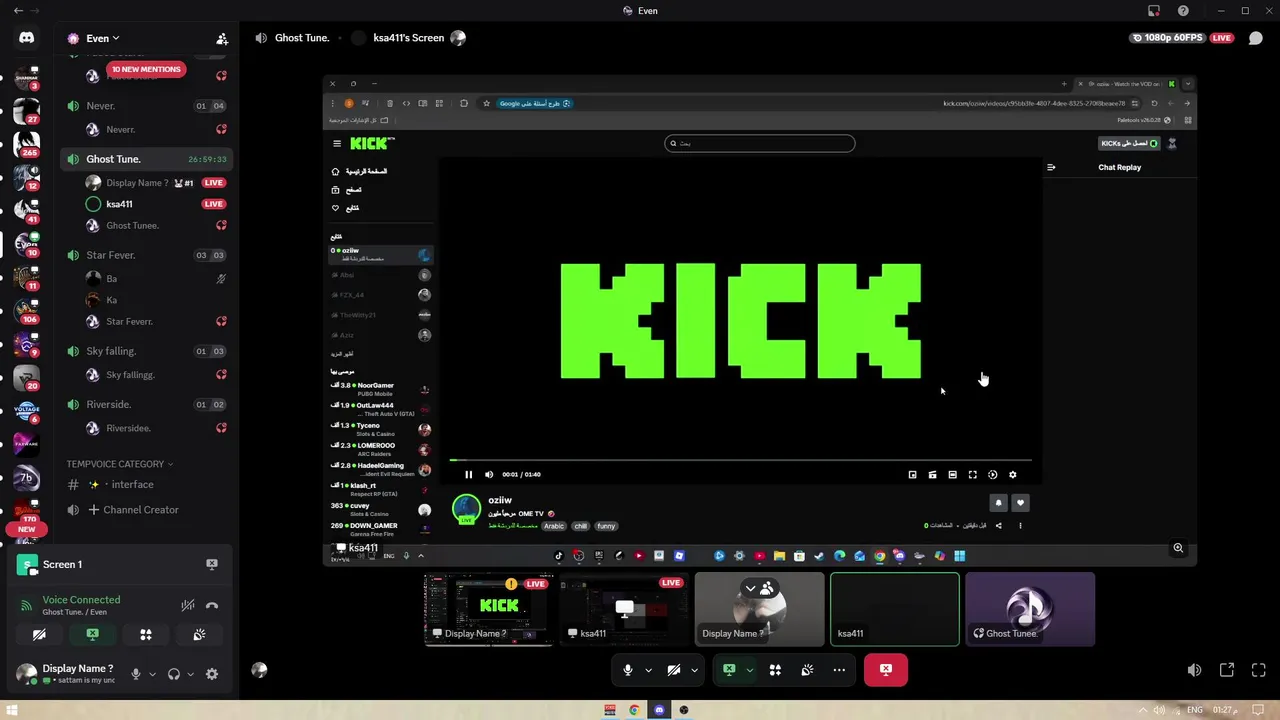Click the chevron on Display Name camera tile
The image size is (1280, 720).
(x=750, y=588)
